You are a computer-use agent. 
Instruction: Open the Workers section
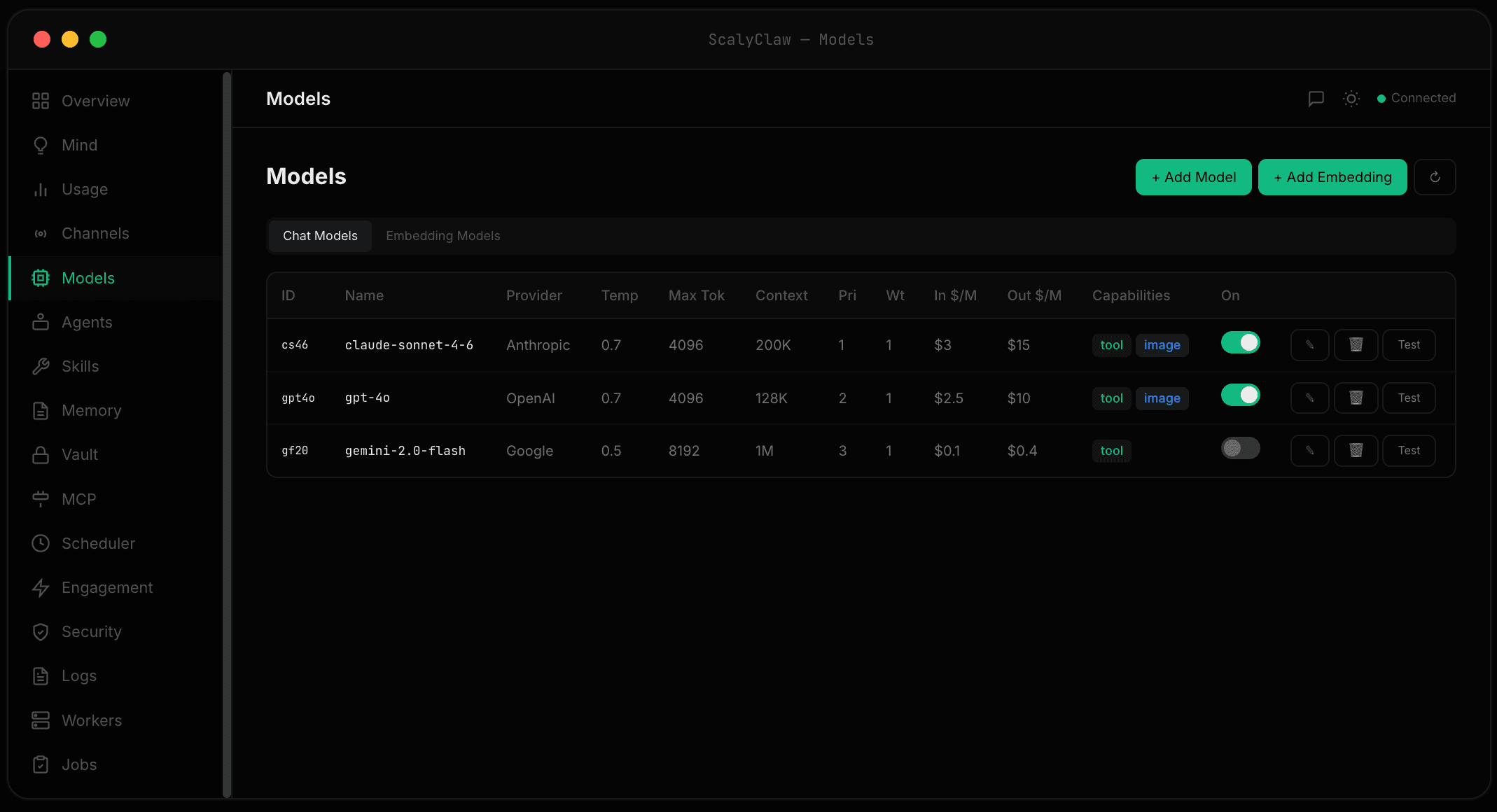click(x=92, y=720)
